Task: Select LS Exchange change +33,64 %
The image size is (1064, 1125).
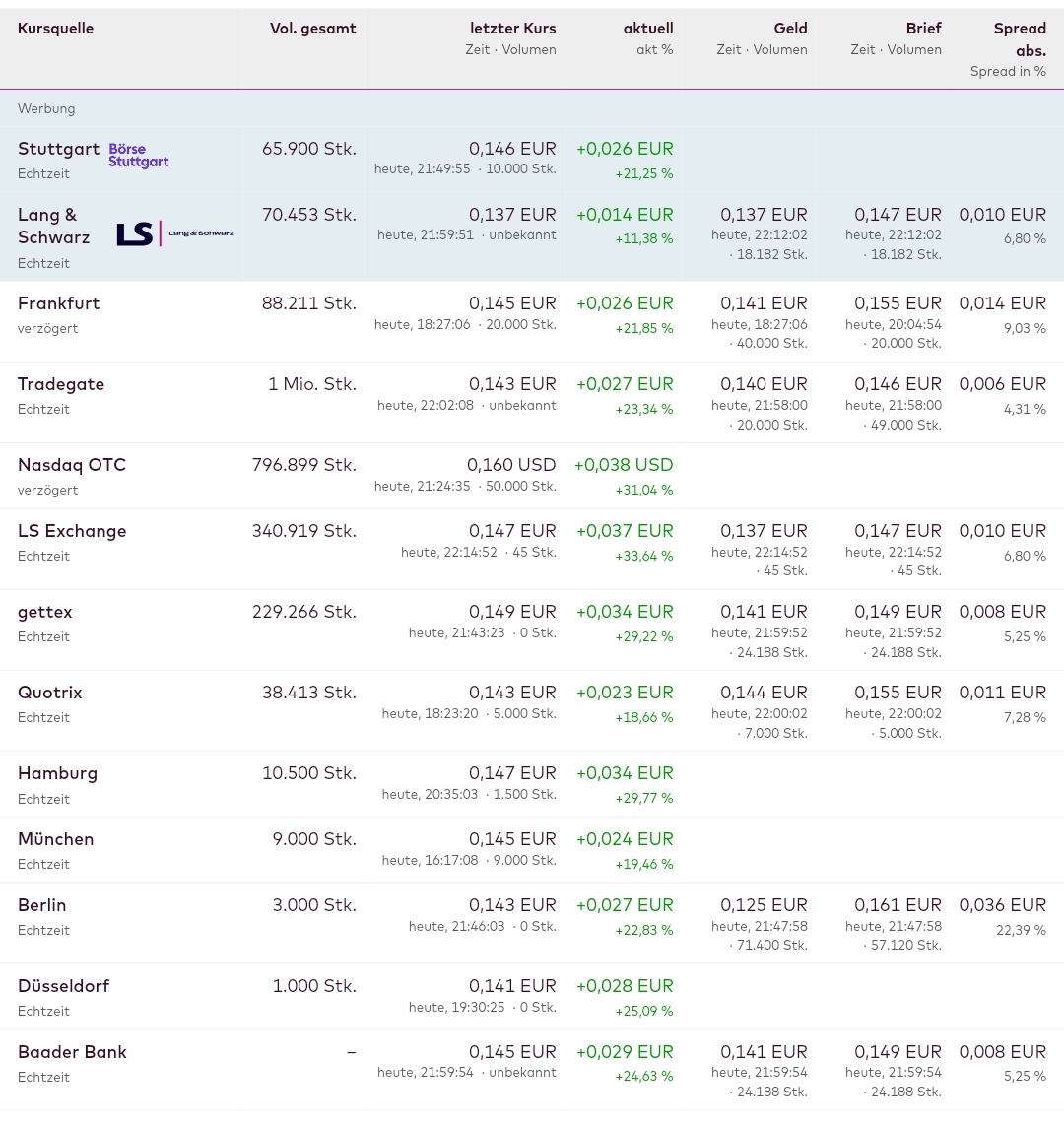Action: coord(643,556)
